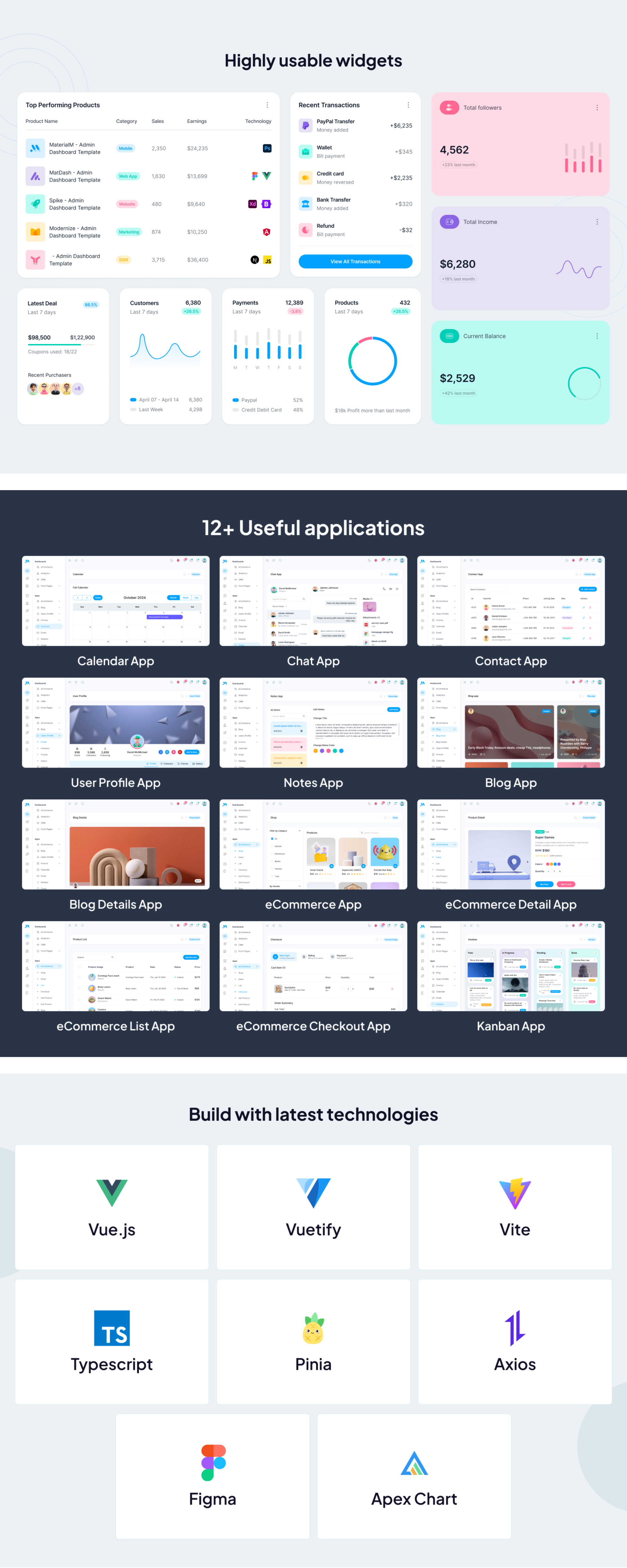Open the Kanban App screenshot preview

511,966
